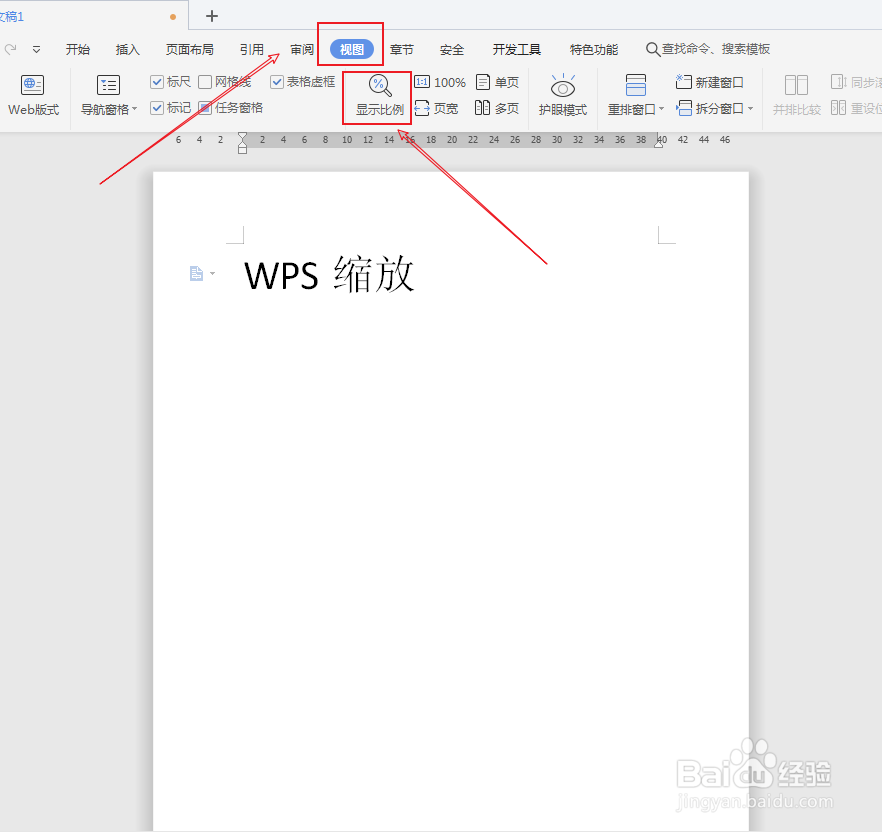Image resolution: width=882 pixels, height=832 pixels.
Task: Click the right indent marker on ruler
Action: 658,144
